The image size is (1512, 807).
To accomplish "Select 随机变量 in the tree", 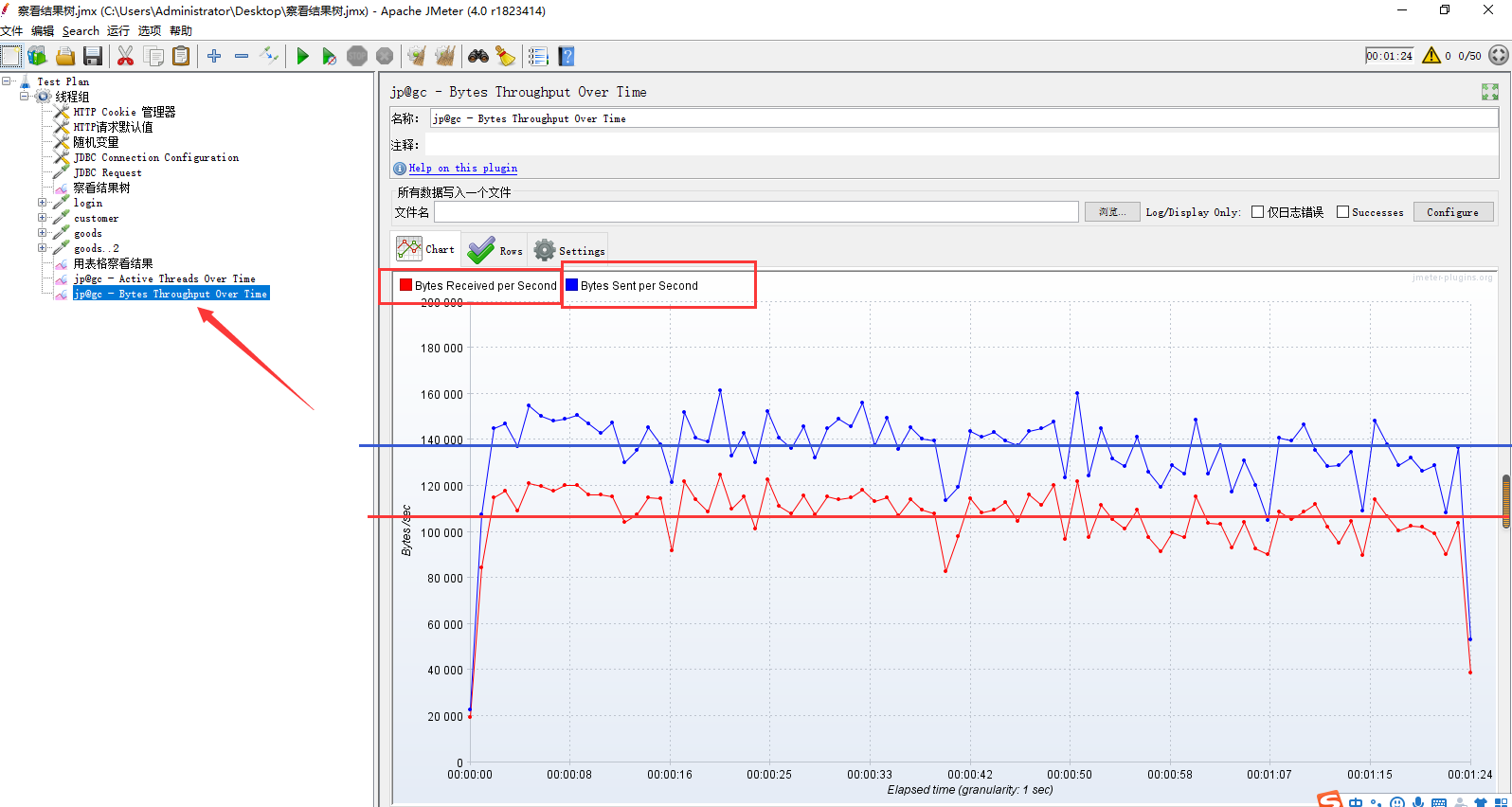I will tap(96, 142).
